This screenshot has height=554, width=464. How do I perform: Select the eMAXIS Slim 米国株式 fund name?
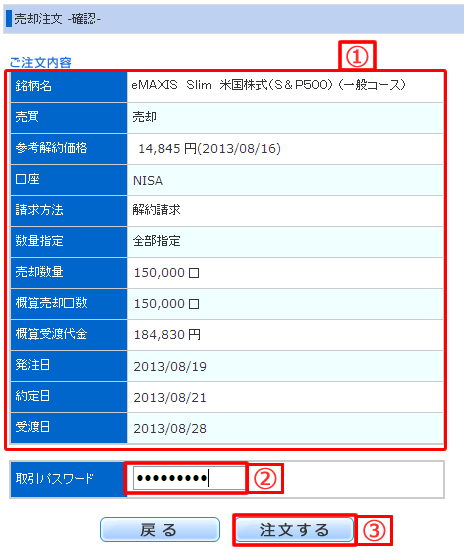[x=269, y=85]
